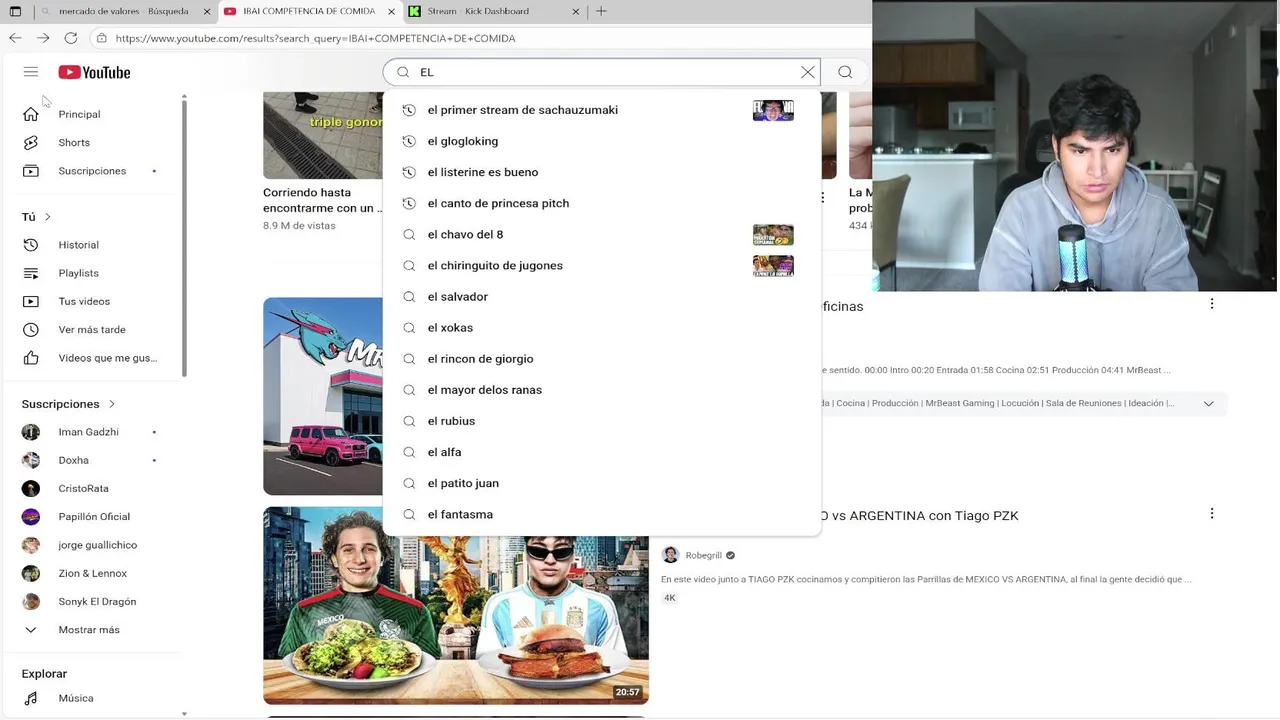Image resolution: width=1280 pixels, height=720 pixels.
Task: Select suggestion el chiringuito de jugones
Action: click(x=601, y=265)
